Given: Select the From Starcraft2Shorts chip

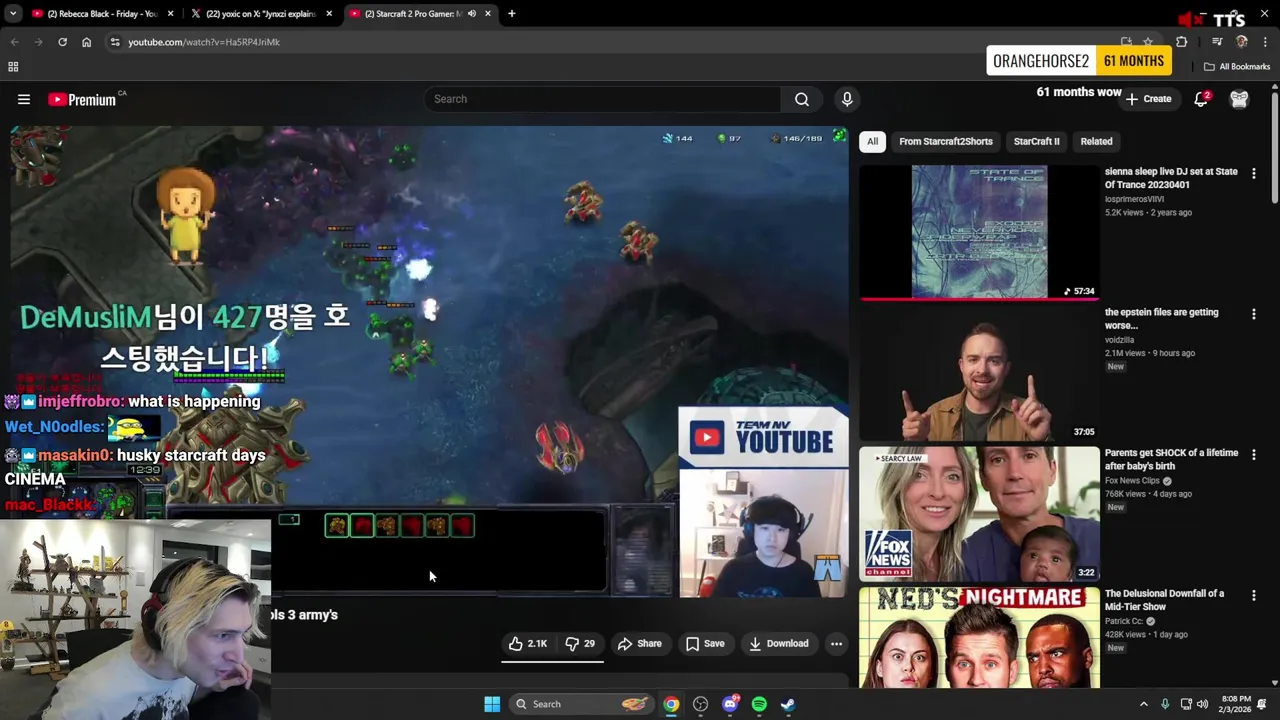Looking at the screenshot, I should [945, 141].
